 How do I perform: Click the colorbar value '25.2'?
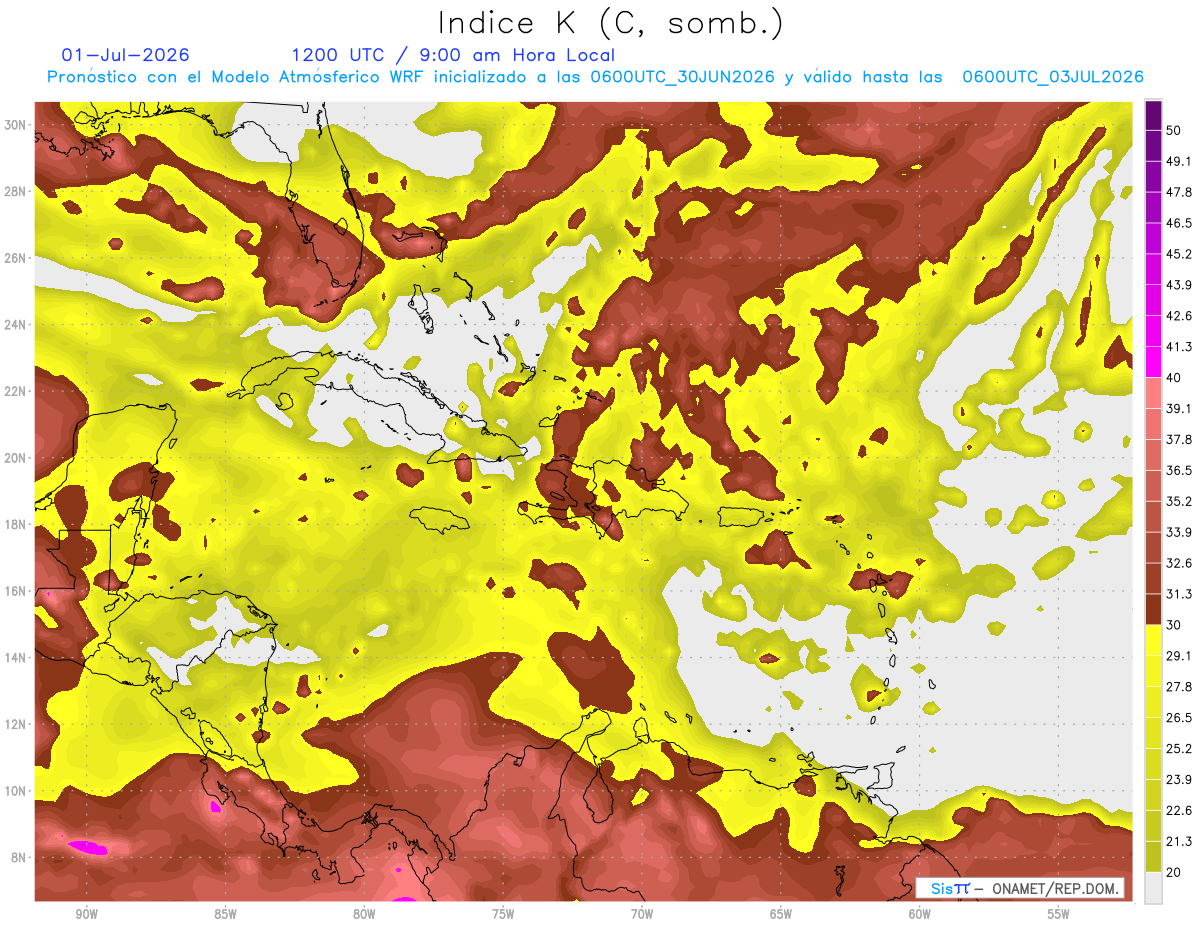pyautogui.click(x=1178, y=749)
